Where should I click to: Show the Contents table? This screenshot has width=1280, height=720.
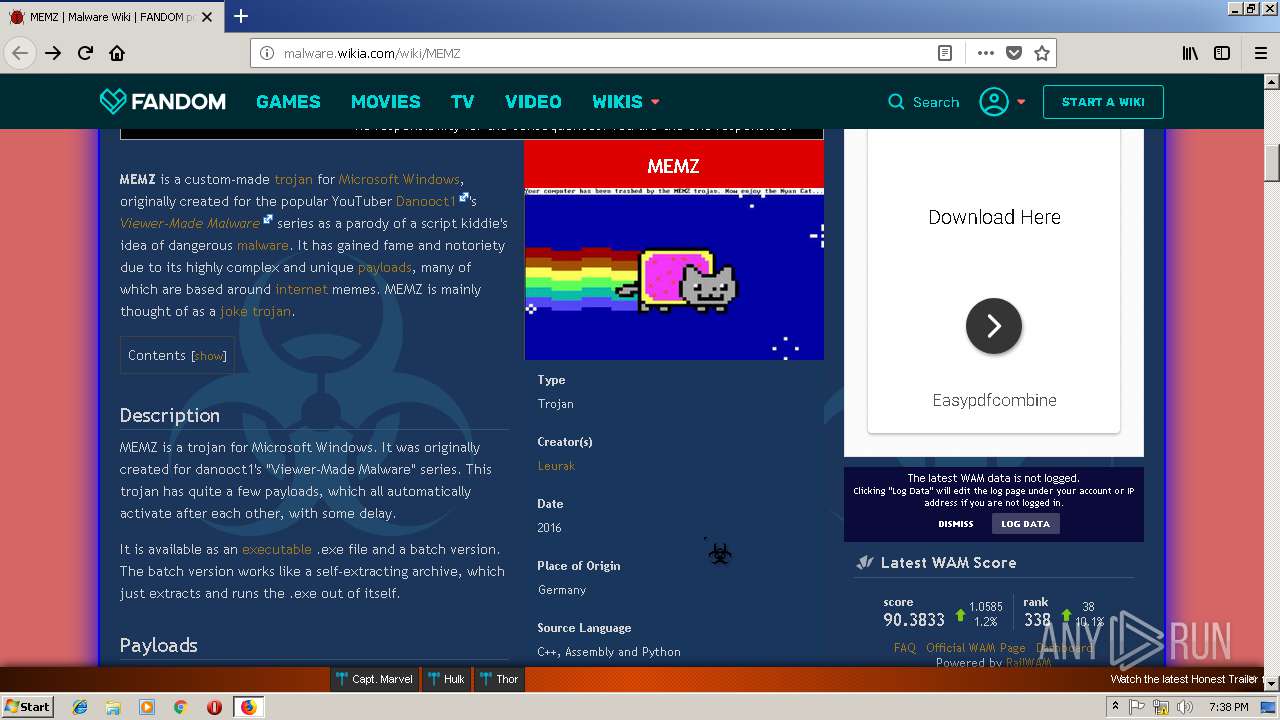click(209, 356)
